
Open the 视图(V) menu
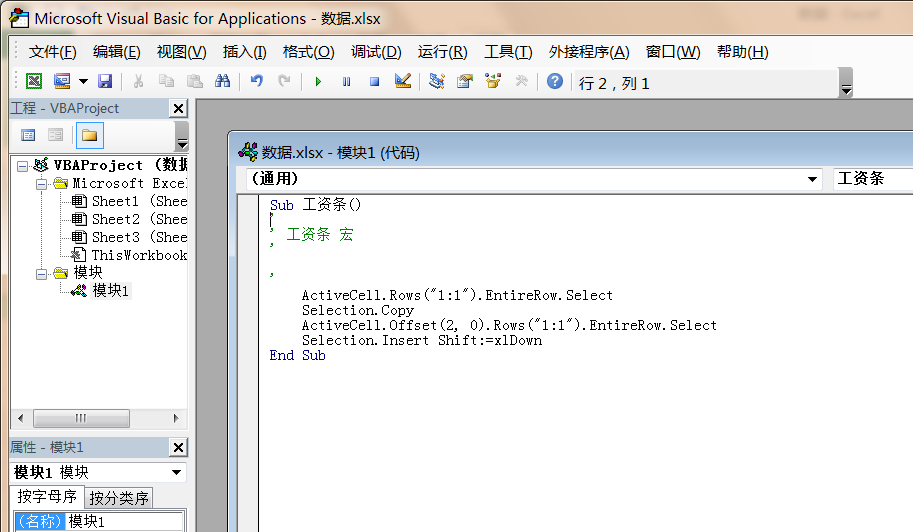pyautogui.click(x=181, y=52)
